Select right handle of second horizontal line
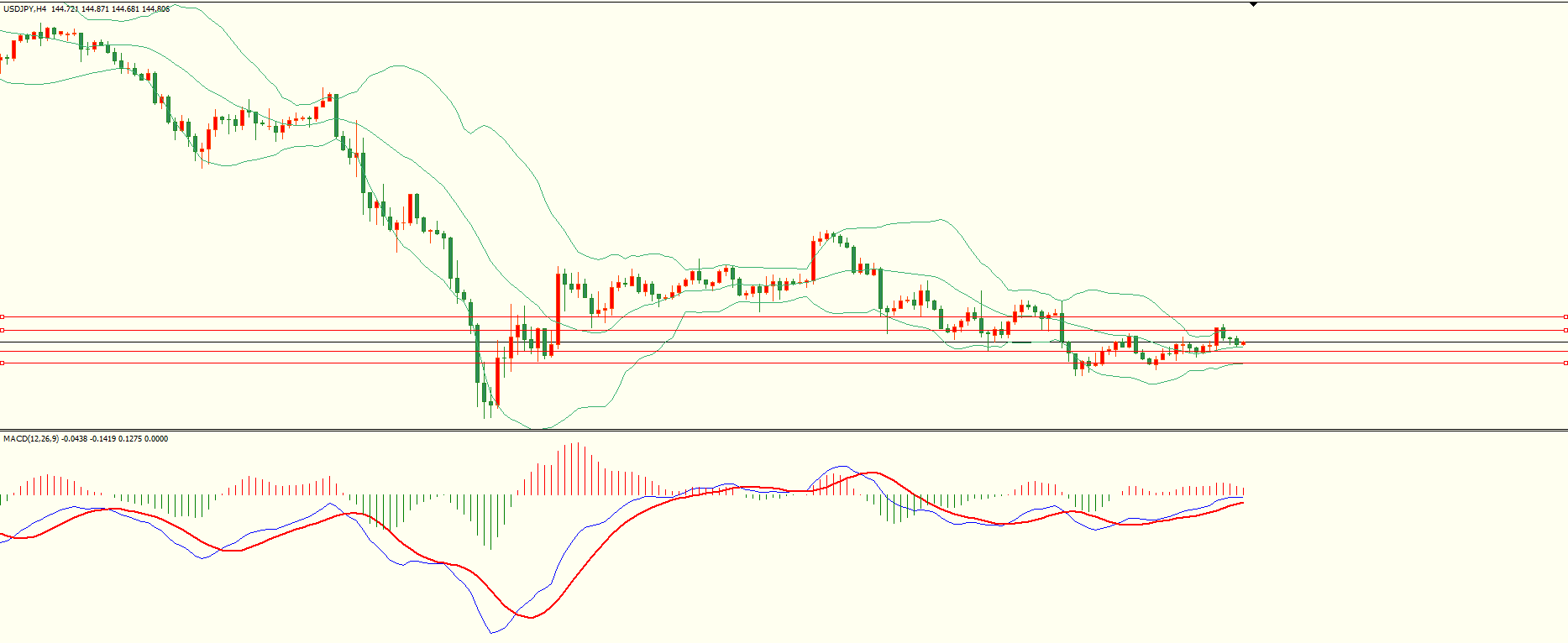The image size is (1568, 643). 1565,330
